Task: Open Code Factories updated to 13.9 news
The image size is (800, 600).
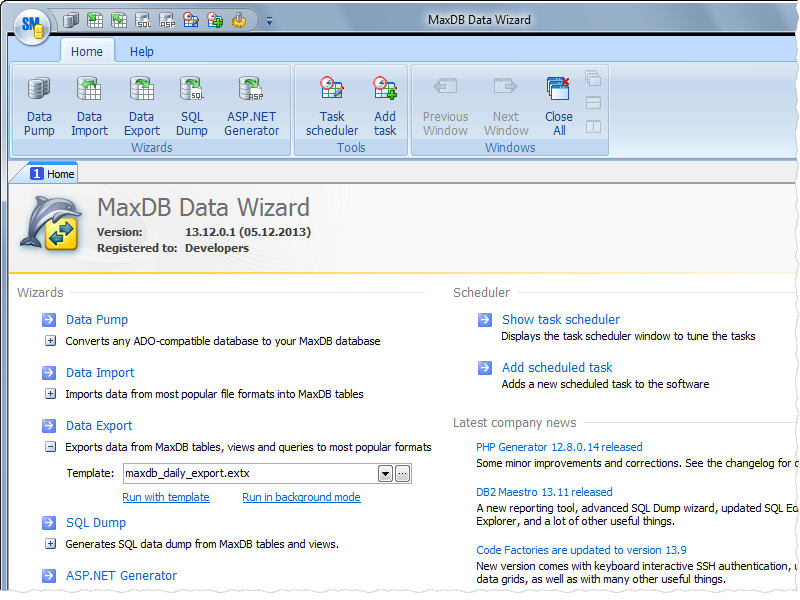Action: [581, 551]
